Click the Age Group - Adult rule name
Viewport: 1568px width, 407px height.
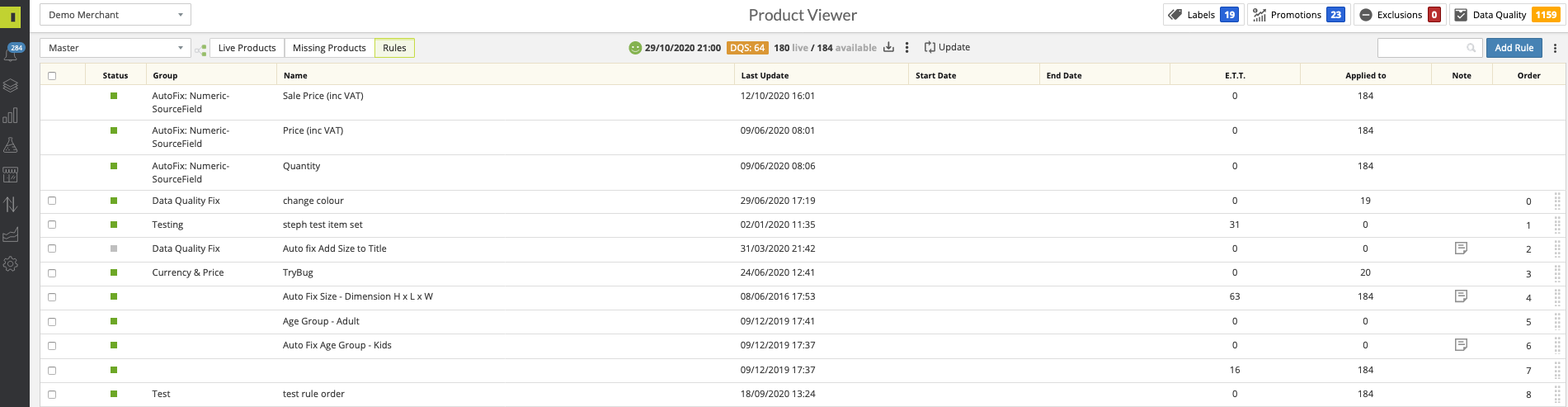(321, 321)
